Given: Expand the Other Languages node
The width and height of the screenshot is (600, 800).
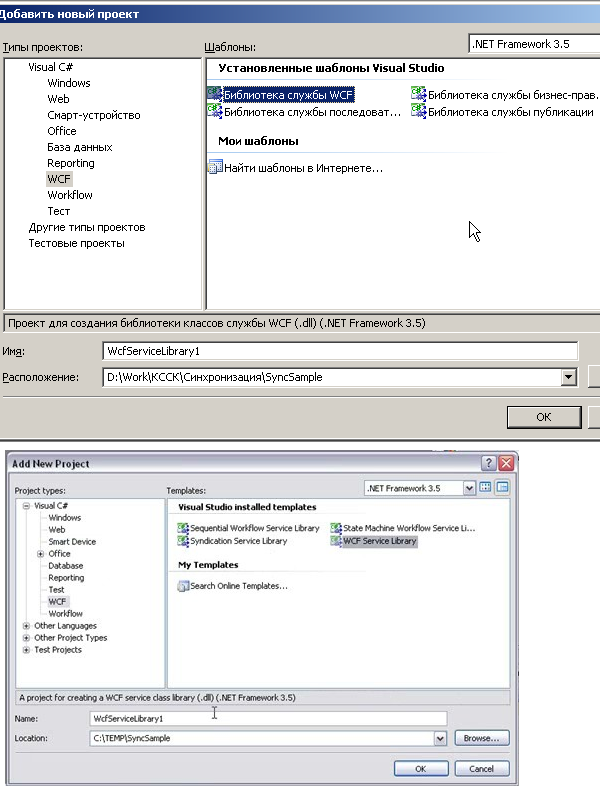Looking at the screenshot, I should point(26,626).
